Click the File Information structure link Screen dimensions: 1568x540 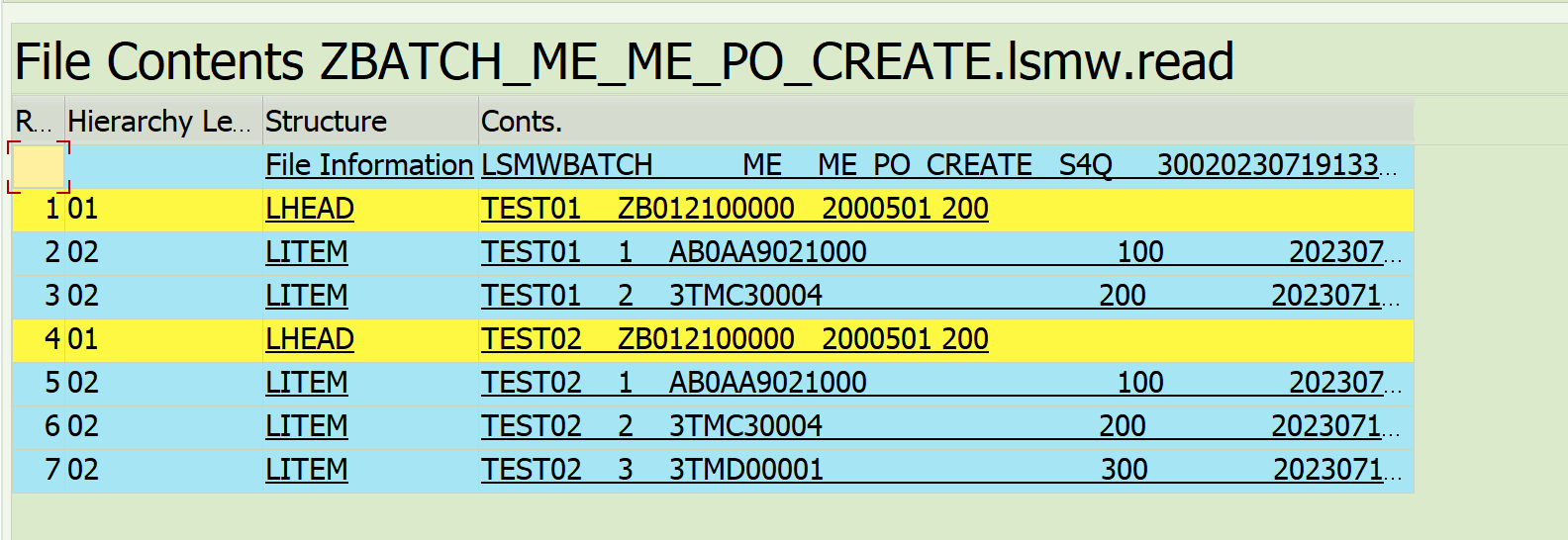369,165
